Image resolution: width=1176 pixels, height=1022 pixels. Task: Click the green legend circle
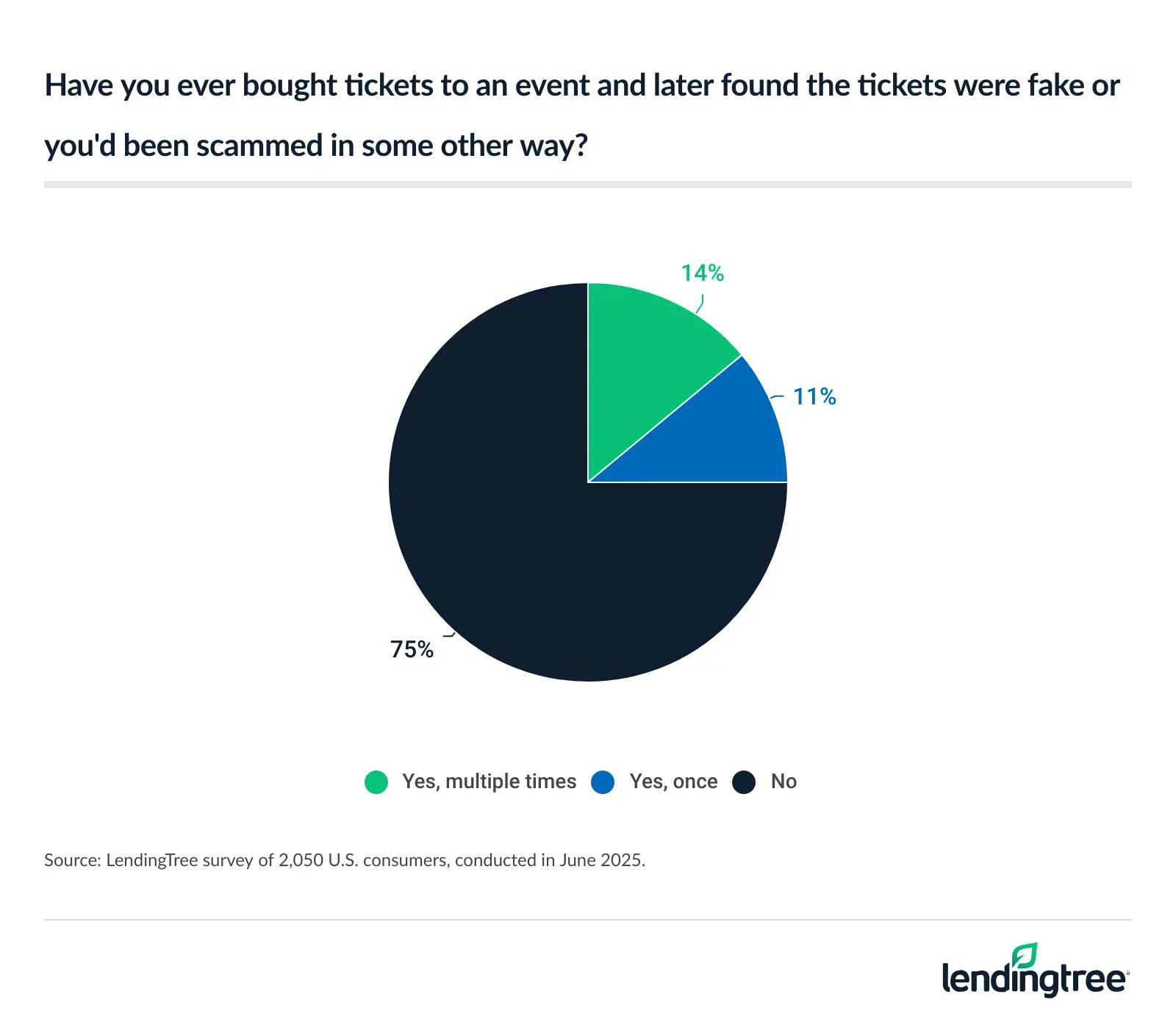click(376, 782)
